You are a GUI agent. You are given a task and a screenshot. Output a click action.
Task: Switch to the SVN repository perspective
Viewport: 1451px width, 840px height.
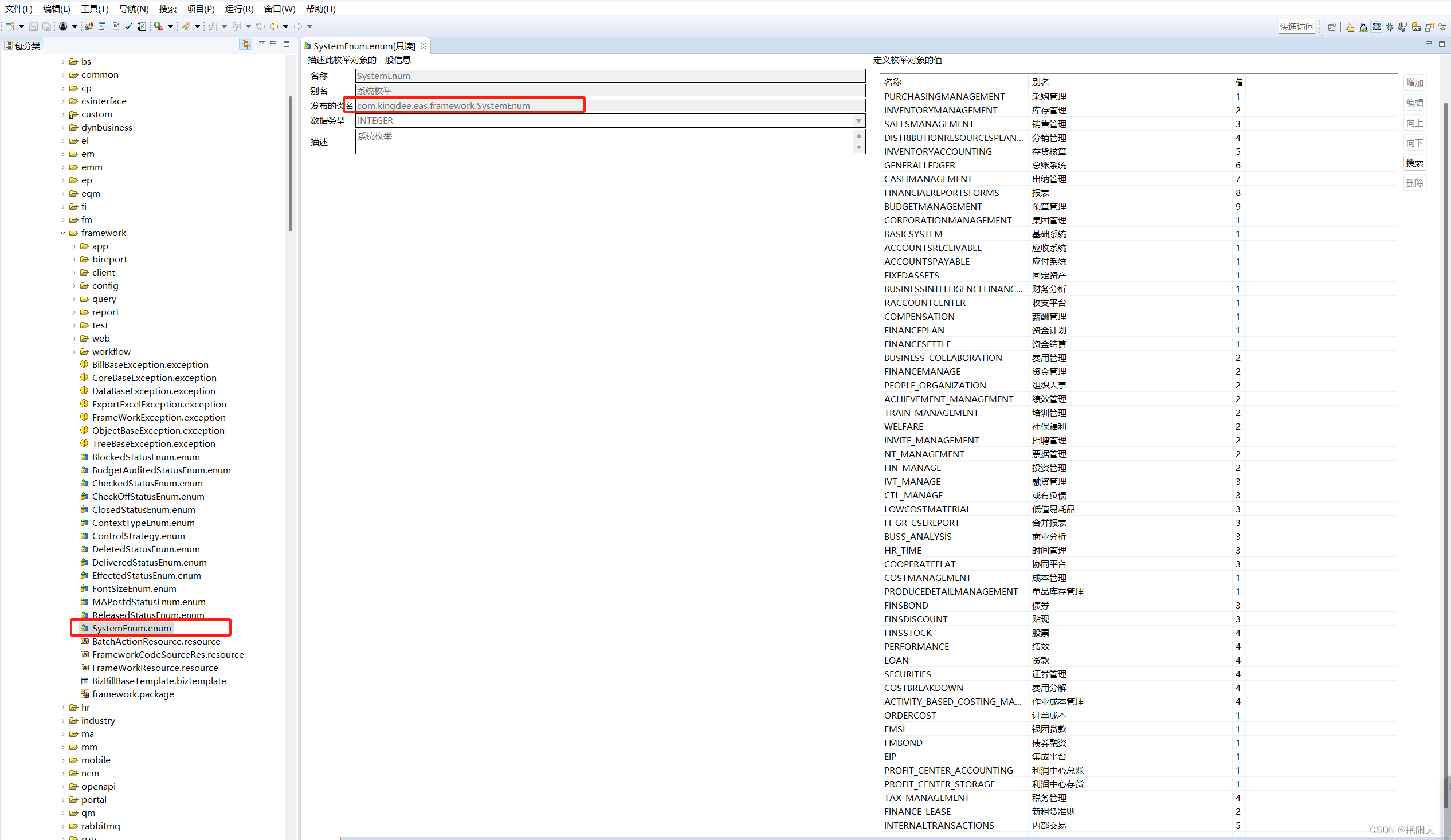(1416, 27)
